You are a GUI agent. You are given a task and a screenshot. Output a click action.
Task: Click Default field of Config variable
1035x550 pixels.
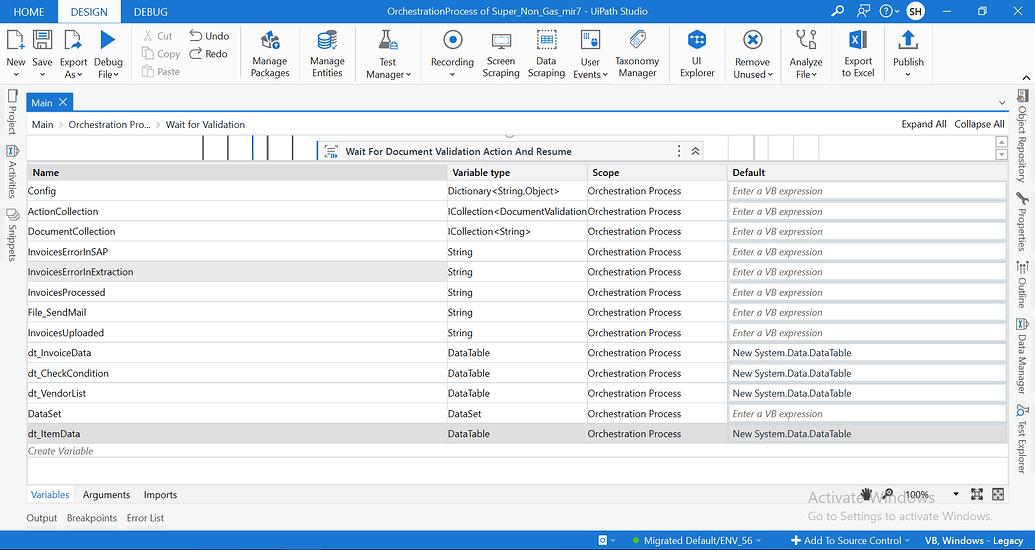[x=866, y=191]
